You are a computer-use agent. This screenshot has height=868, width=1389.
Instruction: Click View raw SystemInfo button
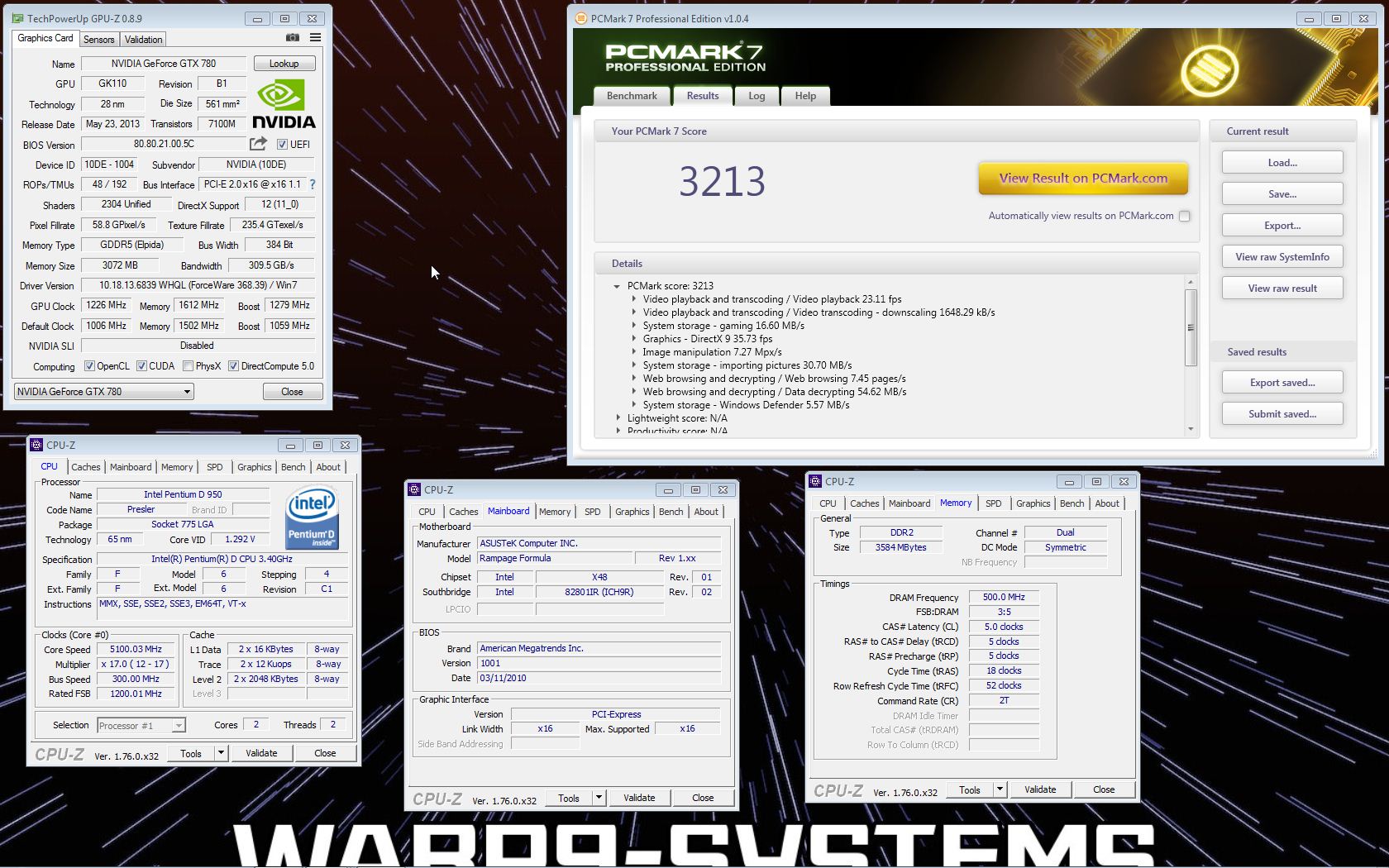pos(1282,257)
